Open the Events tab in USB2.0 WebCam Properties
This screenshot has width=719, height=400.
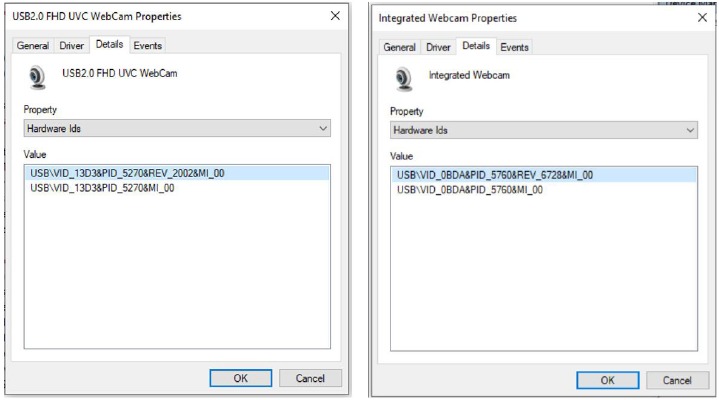click(x=148, y=45)
